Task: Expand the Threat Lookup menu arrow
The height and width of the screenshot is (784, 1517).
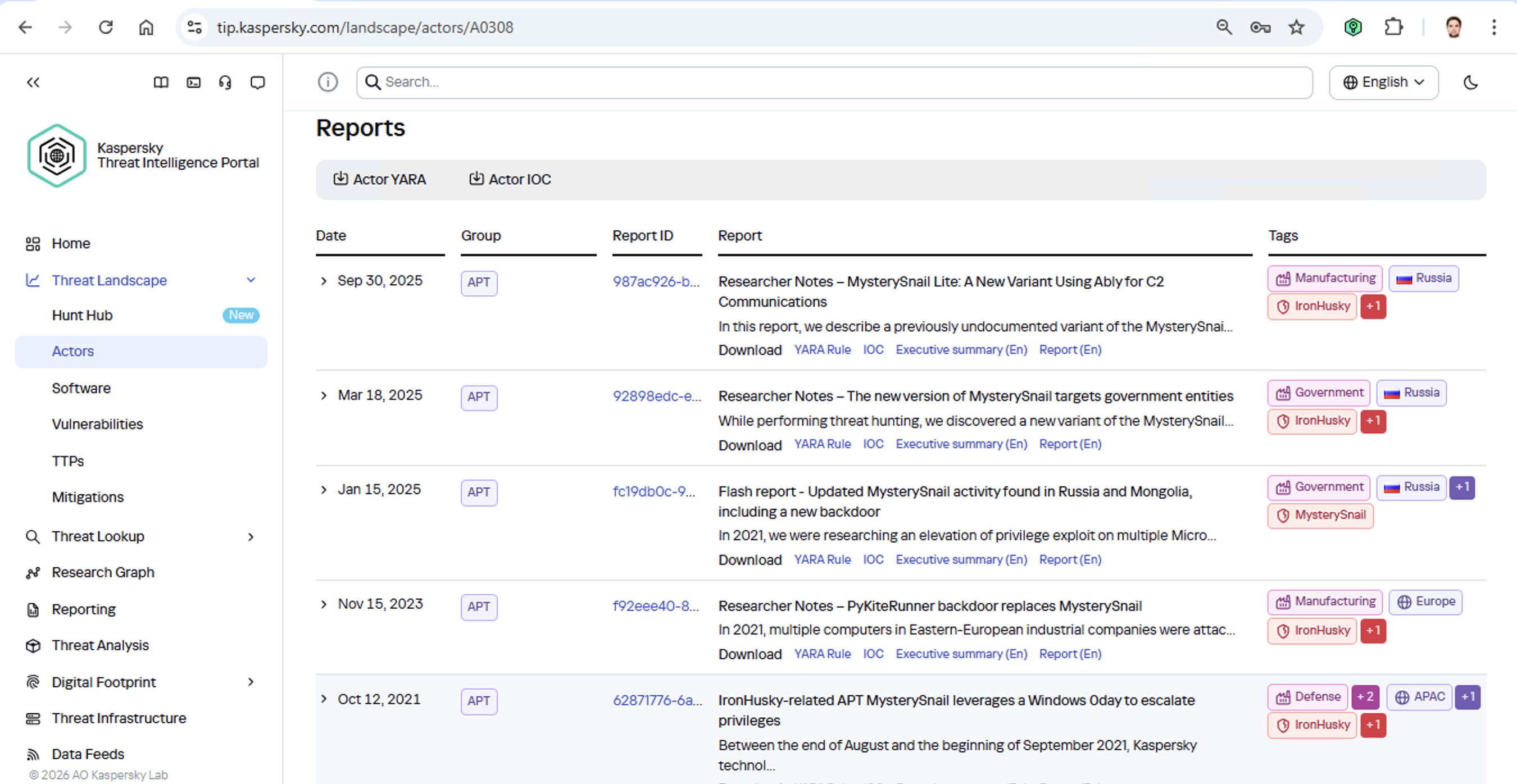Action: pos(251,536)
